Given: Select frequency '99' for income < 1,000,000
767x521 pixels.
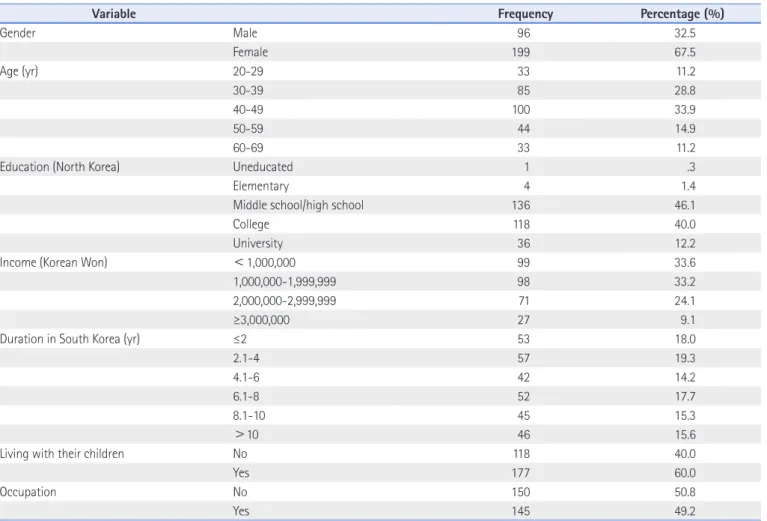Looking at the screenshot, I should pos(523,263).
